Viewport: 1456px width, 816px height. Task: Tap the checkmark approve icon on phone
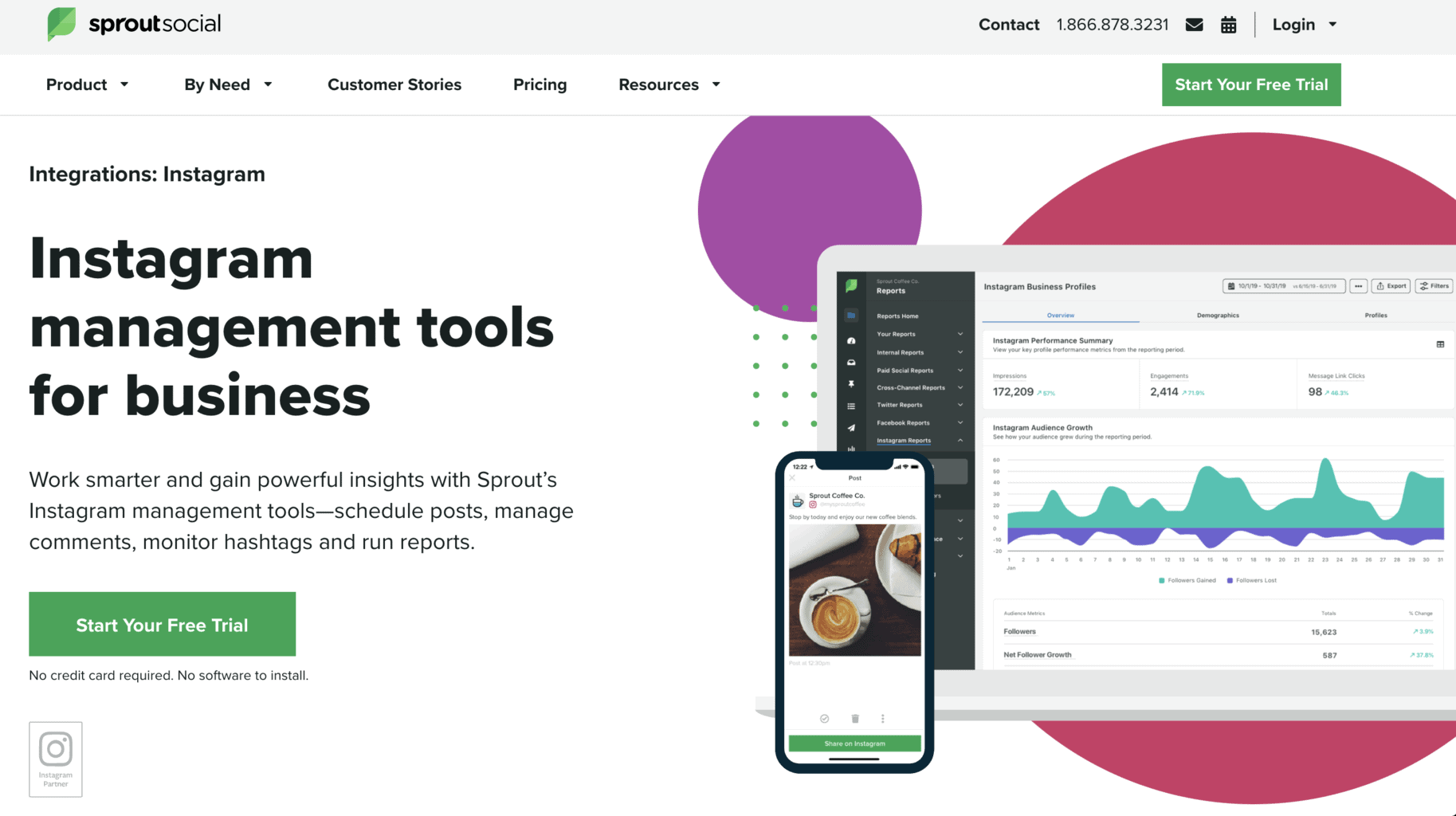coord(824,719)
